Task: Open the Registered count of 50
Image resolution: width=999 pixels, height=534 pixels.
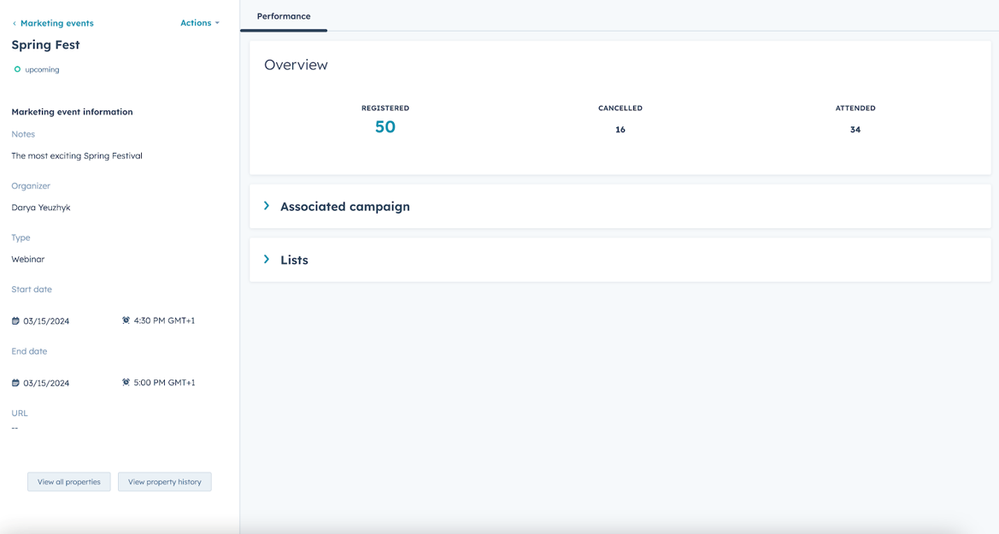Action: point(385,127)
